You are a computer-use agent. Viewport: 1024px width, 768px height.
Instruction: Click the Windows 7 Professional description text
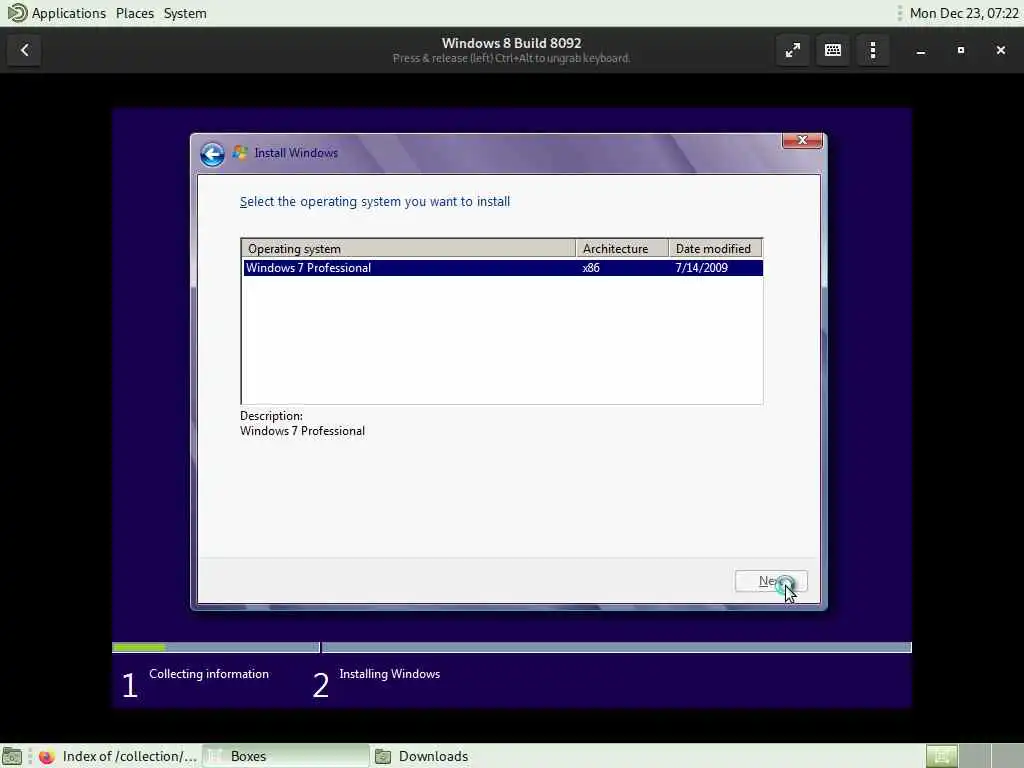tap(302, 431)
